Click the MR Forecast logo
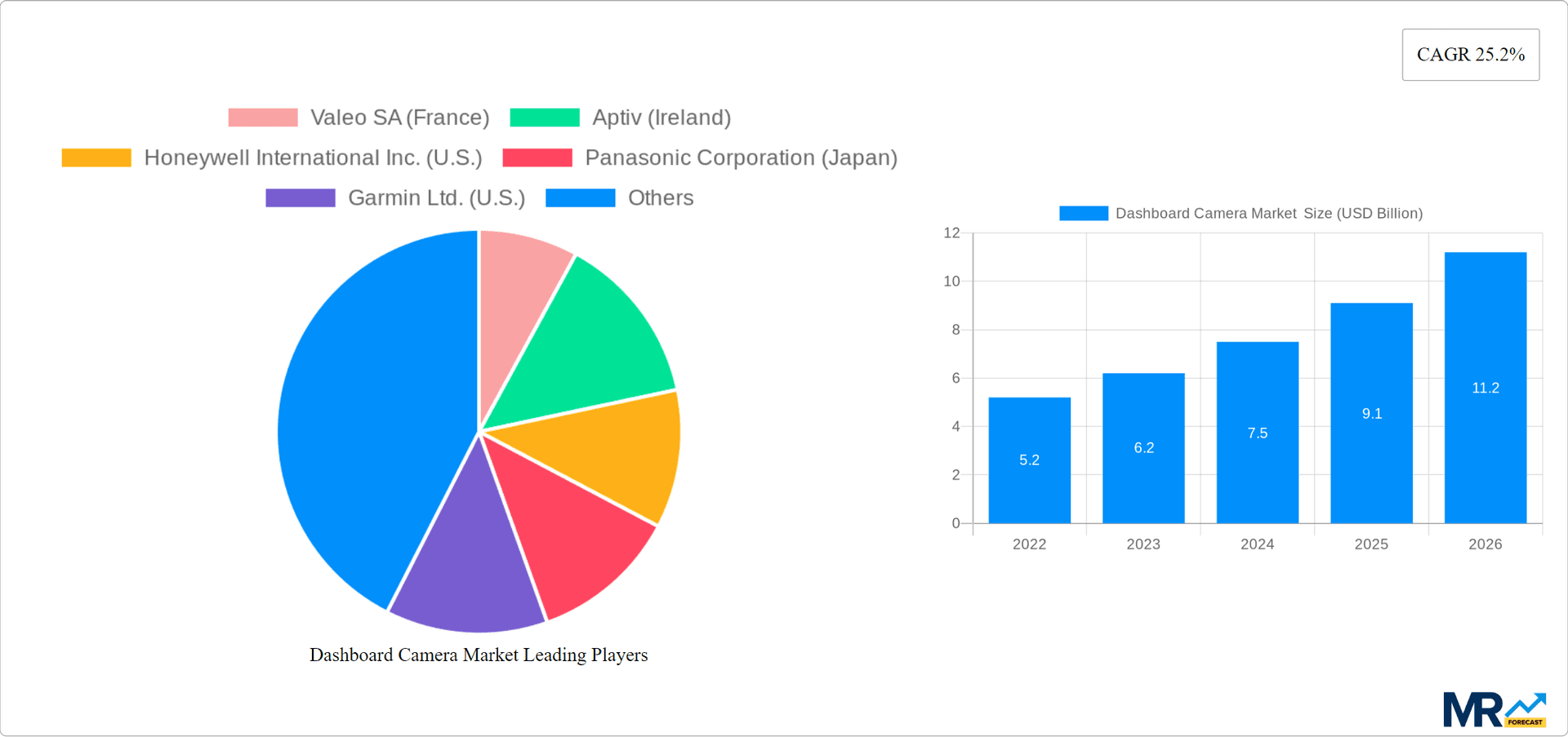 [x=1494, y=708]
